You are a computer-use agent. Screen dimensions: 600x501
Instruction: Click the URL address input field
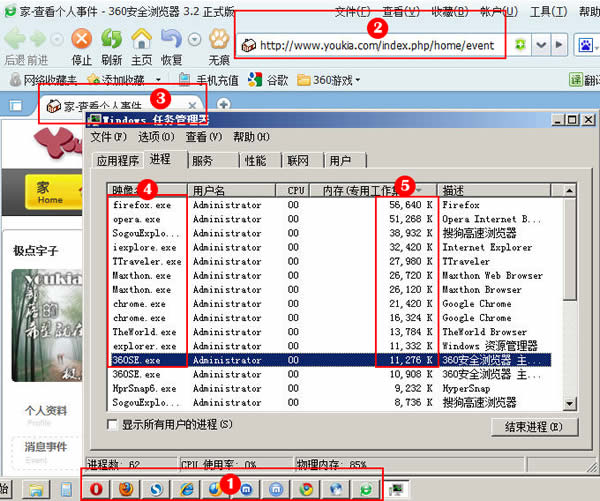(377, 46)
